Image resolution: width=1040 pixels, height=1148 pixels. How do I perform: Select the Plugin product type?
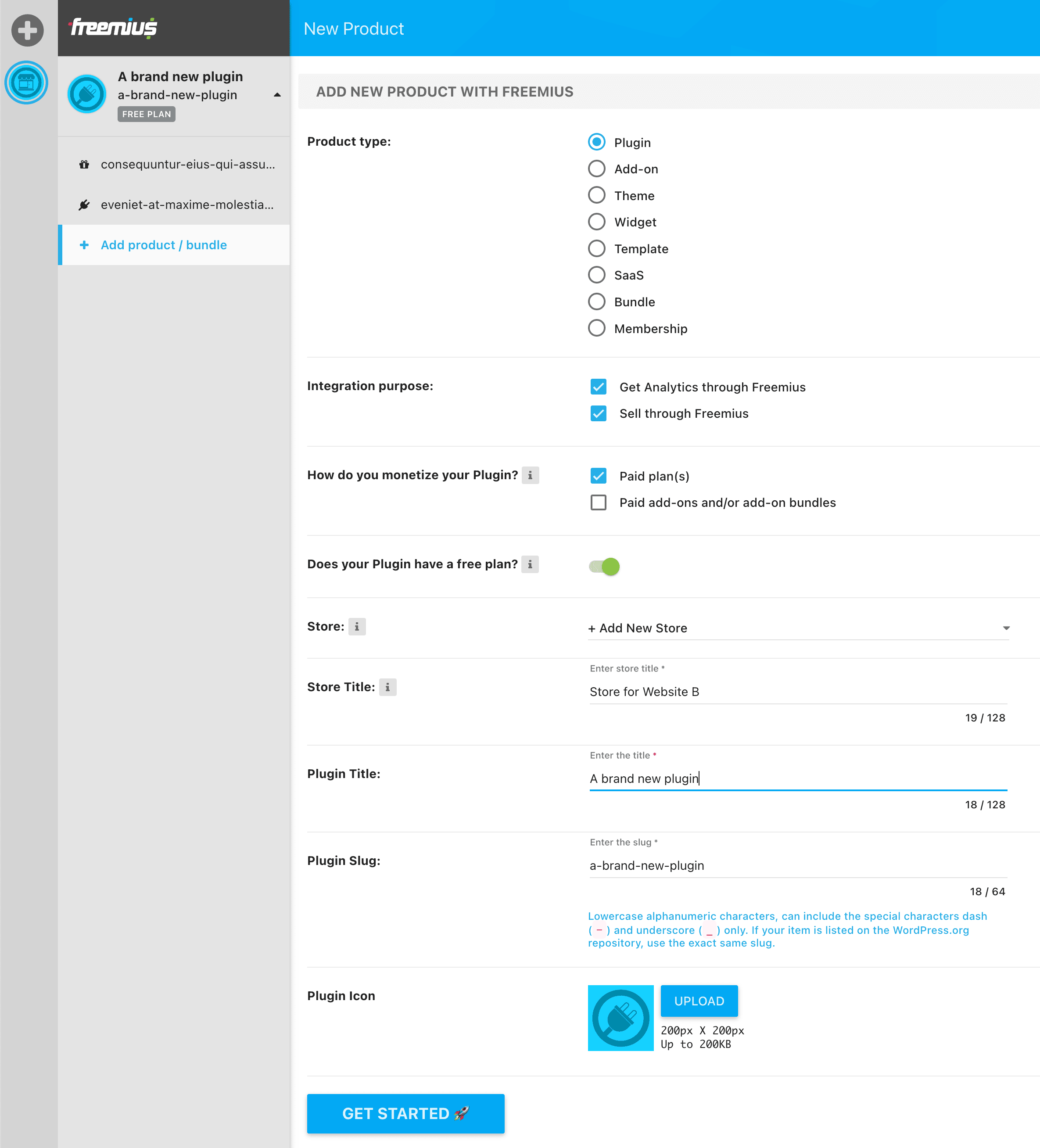point(596,142)
